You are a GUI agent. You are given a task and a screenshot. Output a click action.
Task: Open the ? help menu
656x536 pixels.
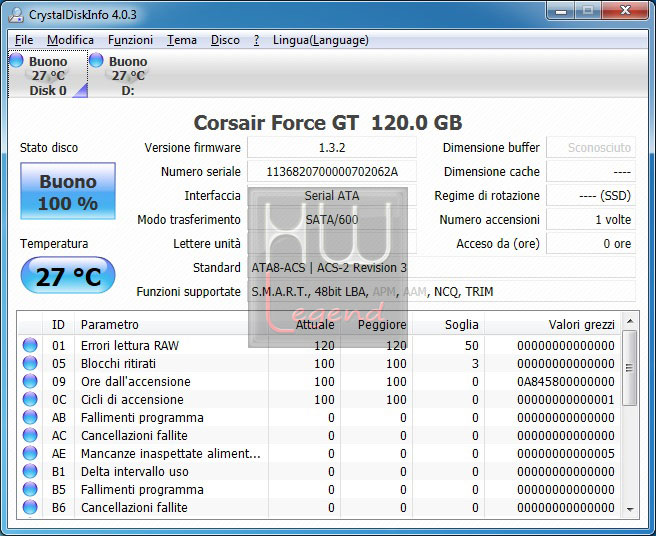click(256, 40)
